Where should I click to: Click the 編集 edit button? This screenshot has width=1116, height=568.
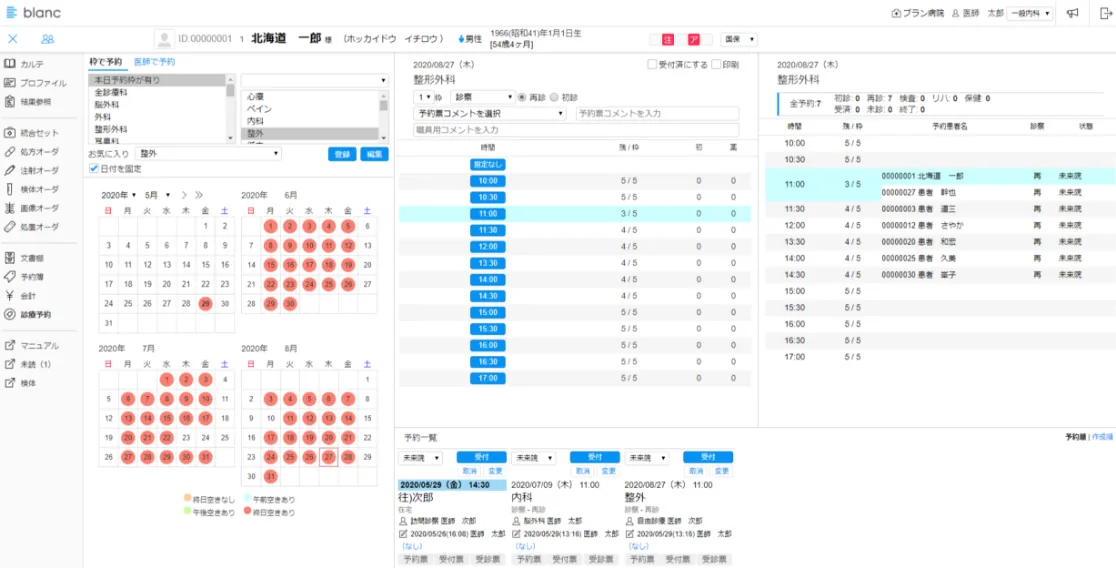pos(374,154)
